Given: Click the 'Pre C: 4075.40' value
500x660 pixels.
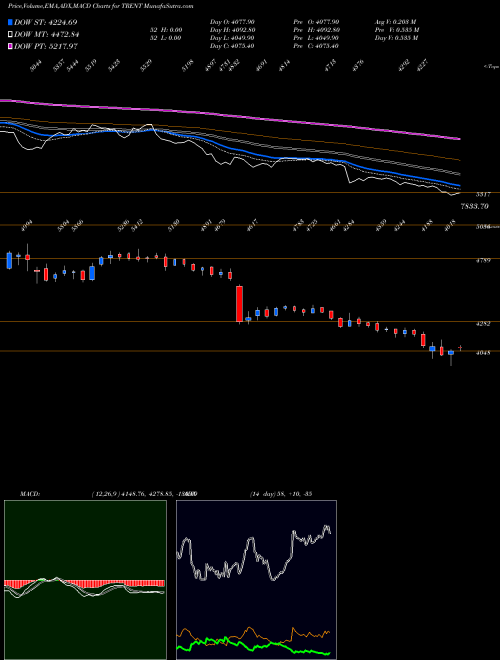Looking at the screenshot, I should coord(316,46).
